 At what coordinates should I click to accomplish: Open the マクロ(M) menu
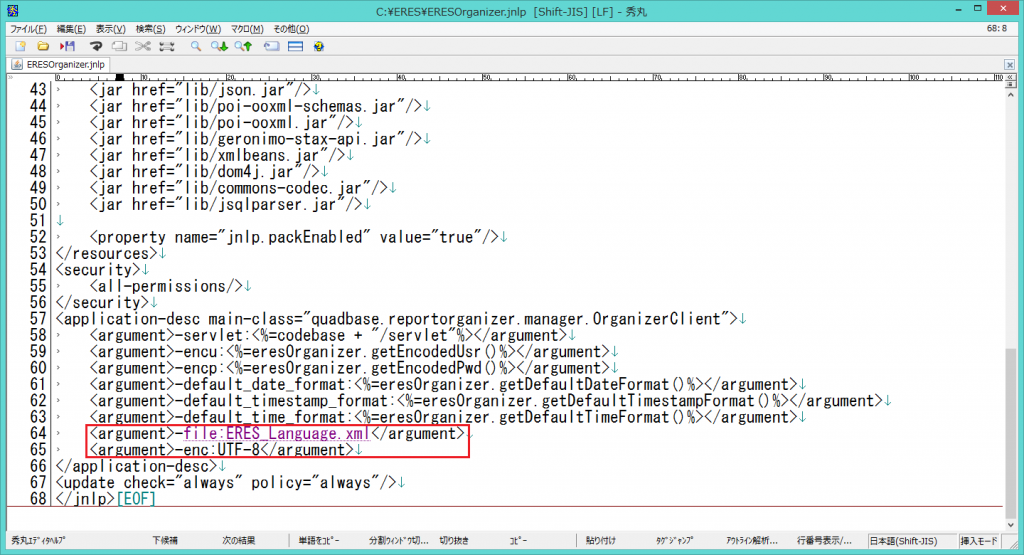pos(246,29)
